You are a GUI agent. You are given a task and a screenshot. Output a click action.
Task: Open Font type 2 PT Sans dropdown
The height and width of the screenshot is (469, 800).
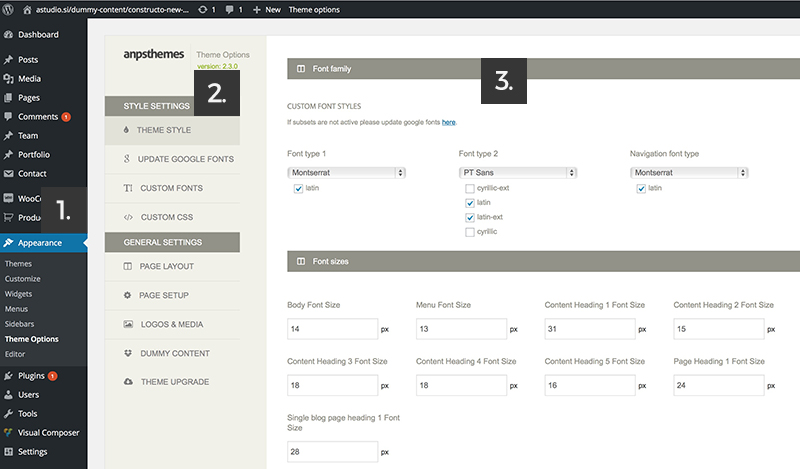[518, 172]
